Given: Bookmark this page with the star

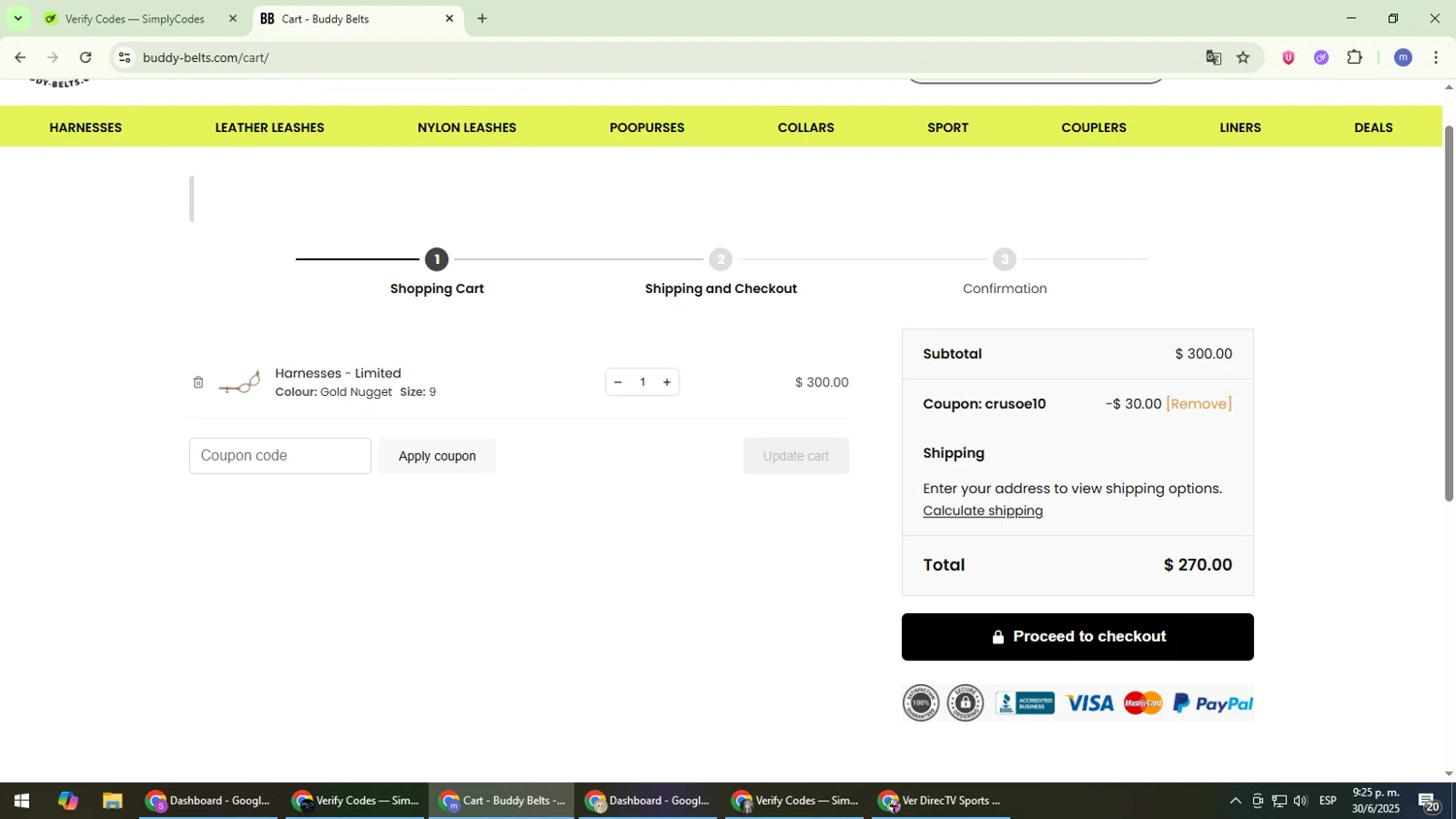Looking at the screenshot, I should (x=1243, y=58).
